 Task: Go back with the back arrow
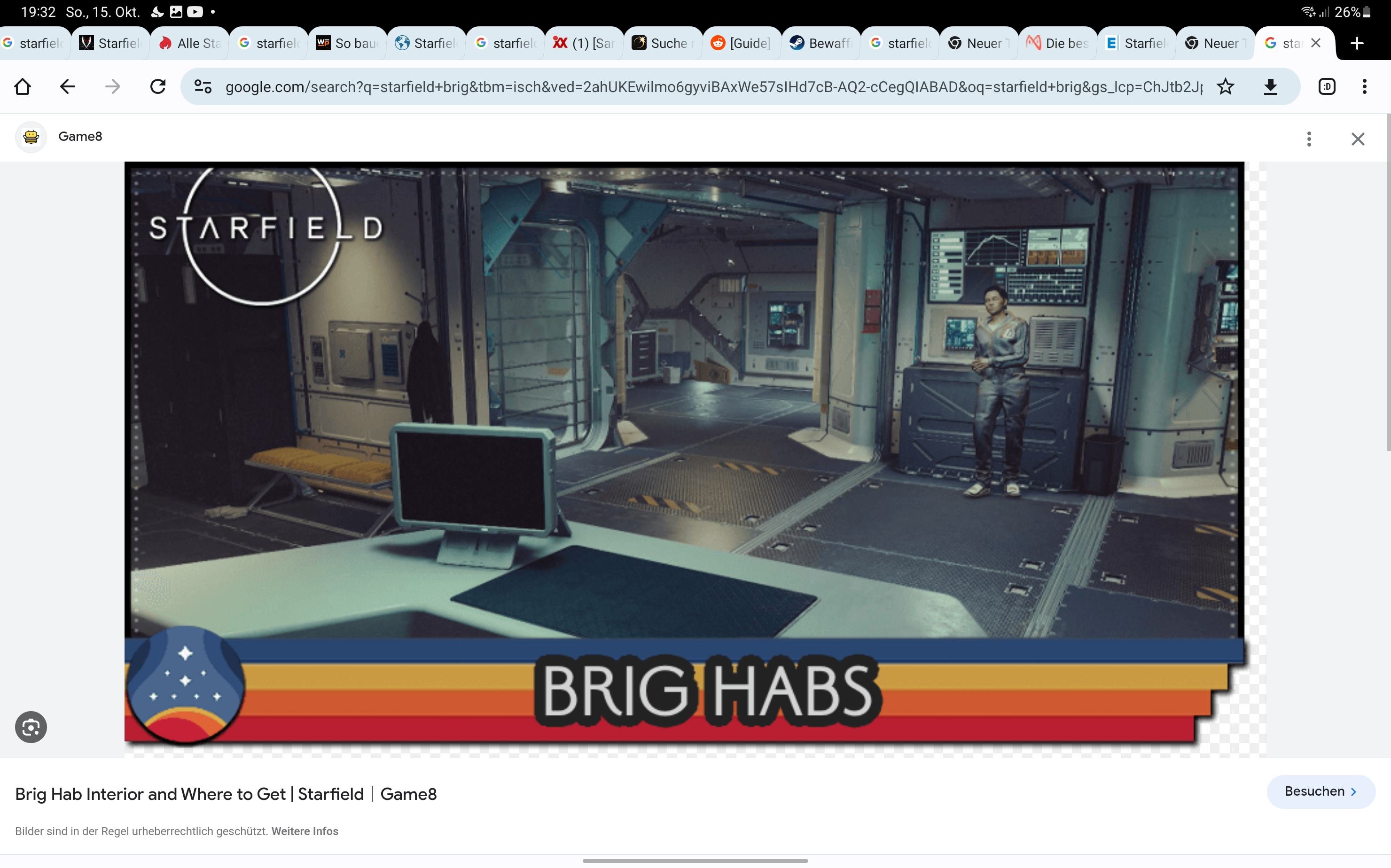click(68, 87)
